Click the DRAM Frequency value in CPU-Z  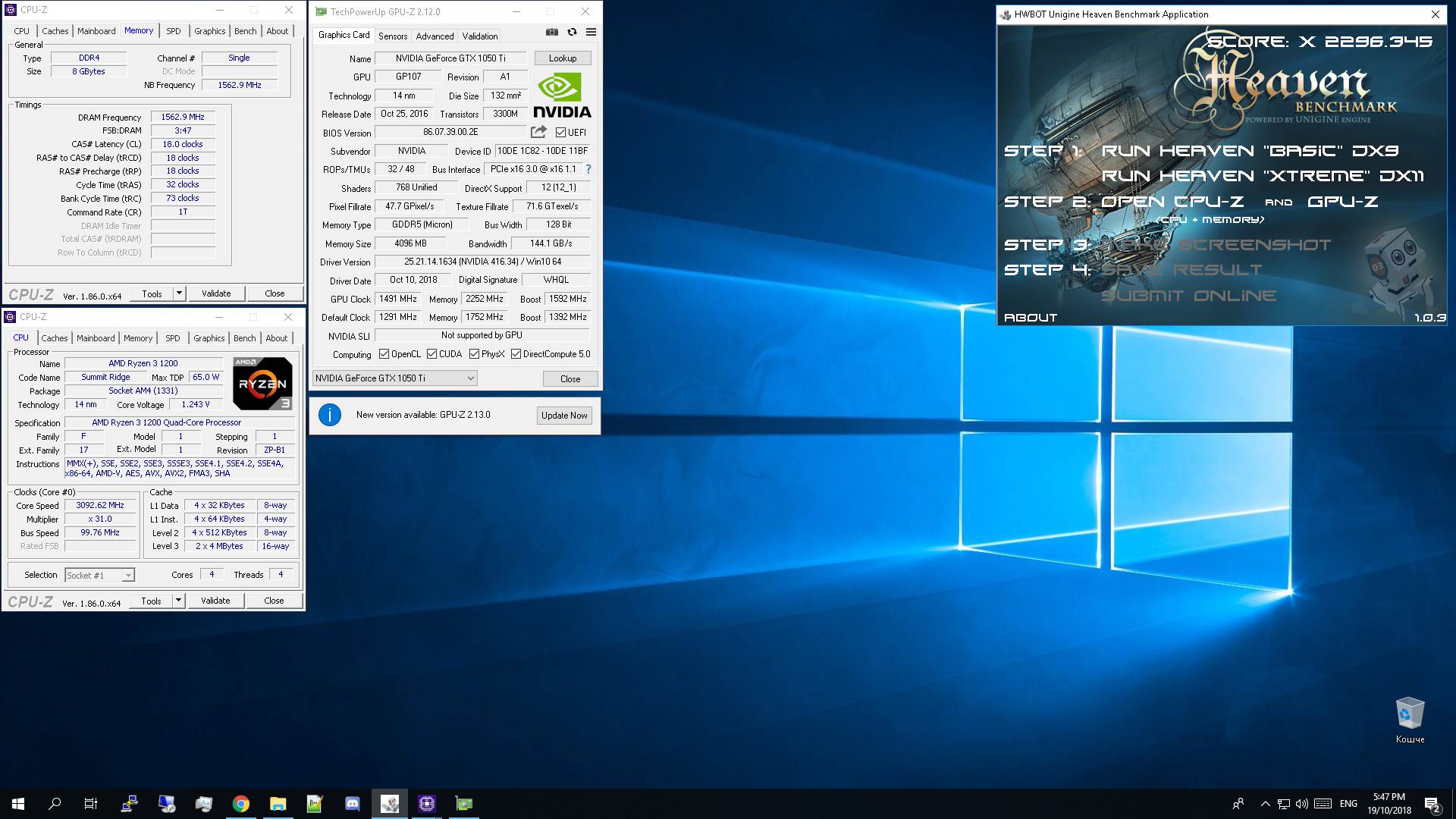[183, 118]
